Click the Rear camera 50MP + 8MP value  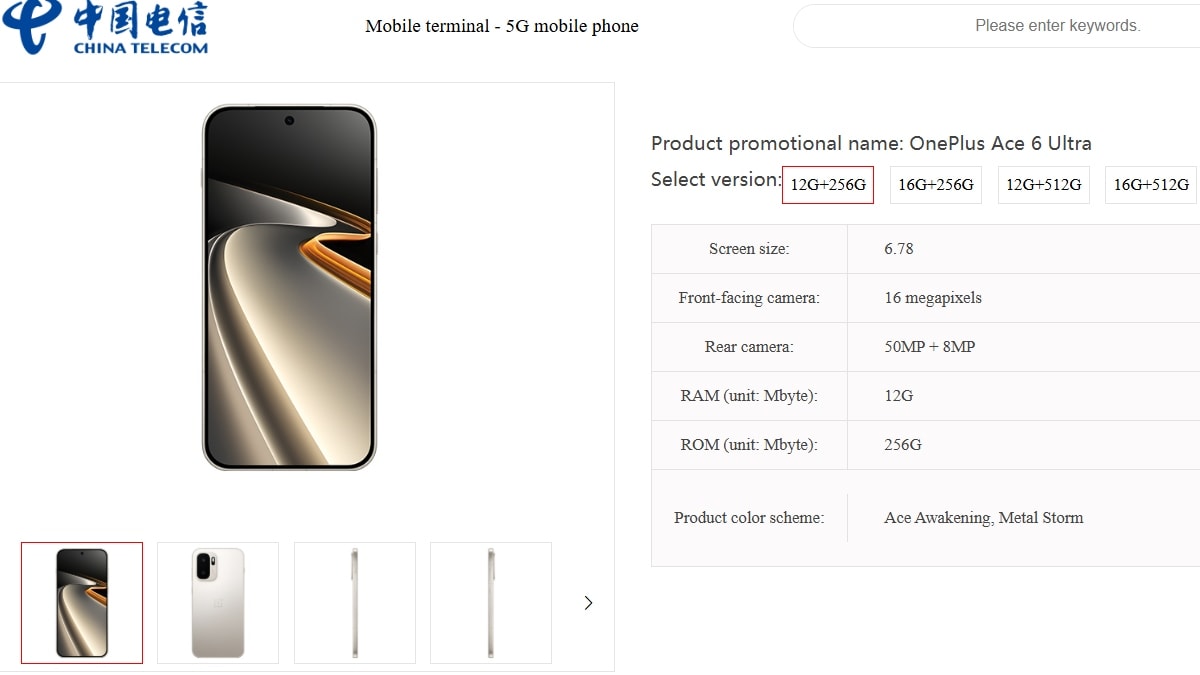[x=931, y=347]
